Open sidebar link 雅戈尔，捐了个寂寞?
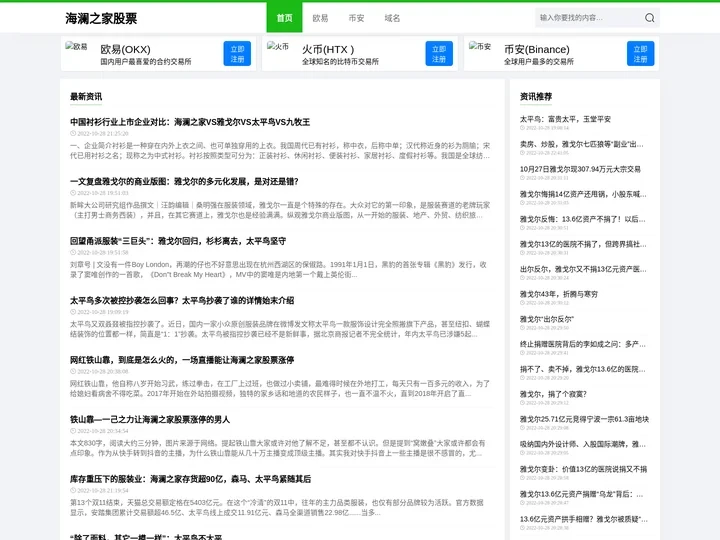720x540 pixels. (553, 394)
